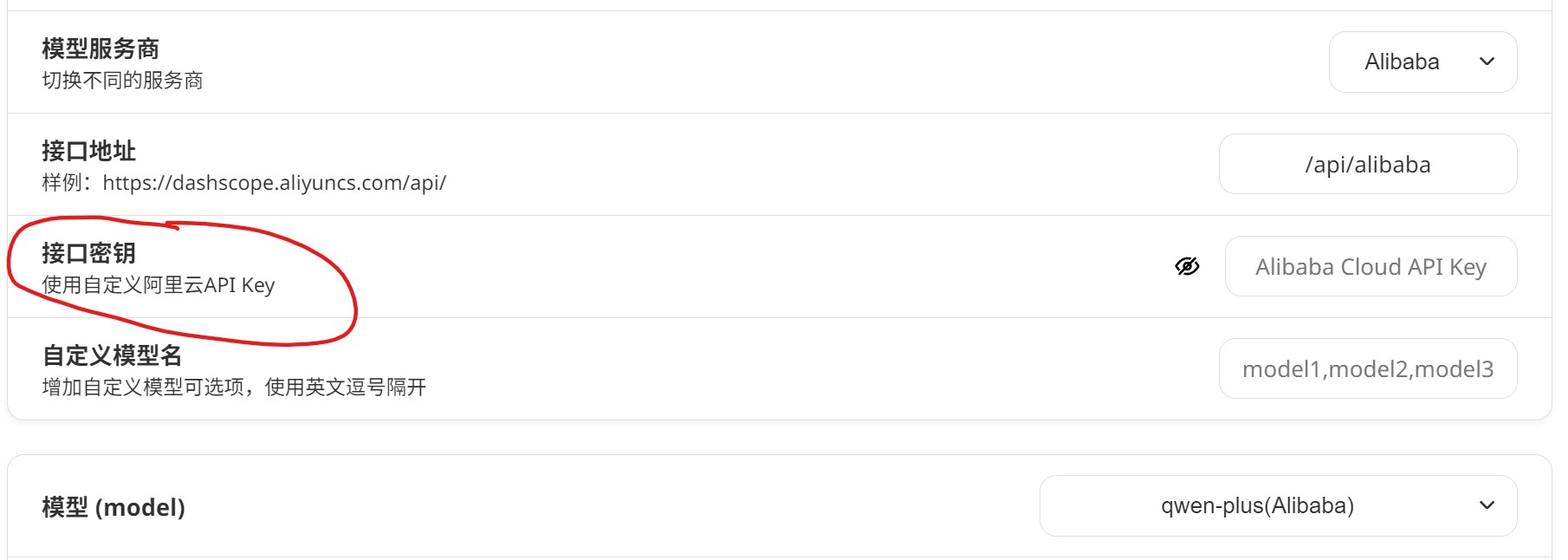Focus the /api/alibaba endpoint field
This screenshot has width=1568, height=560.
[x=1367, y=164]
